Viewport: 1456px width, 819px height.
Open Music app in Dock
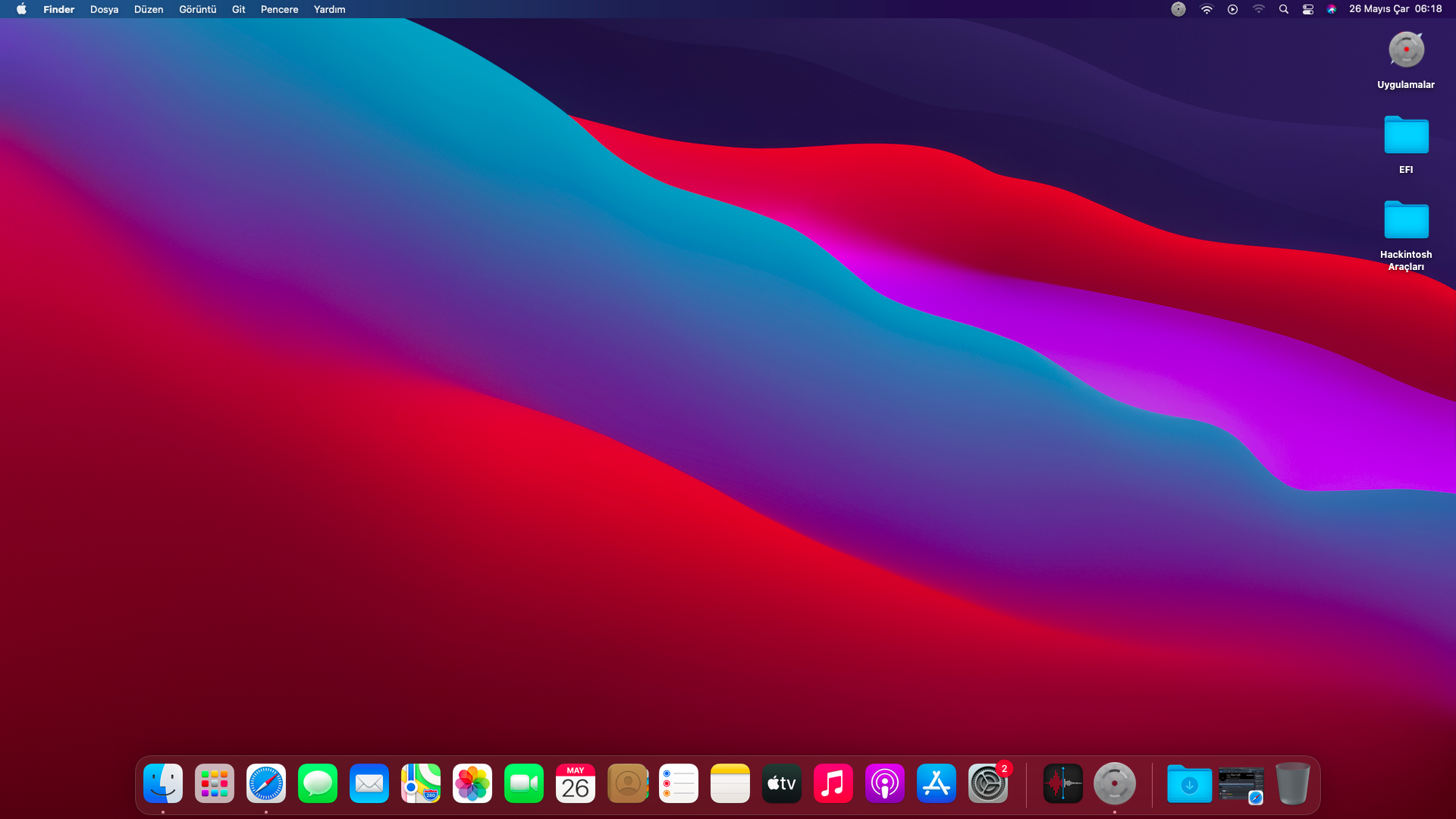pyautogui.click(x=833, y=783)
